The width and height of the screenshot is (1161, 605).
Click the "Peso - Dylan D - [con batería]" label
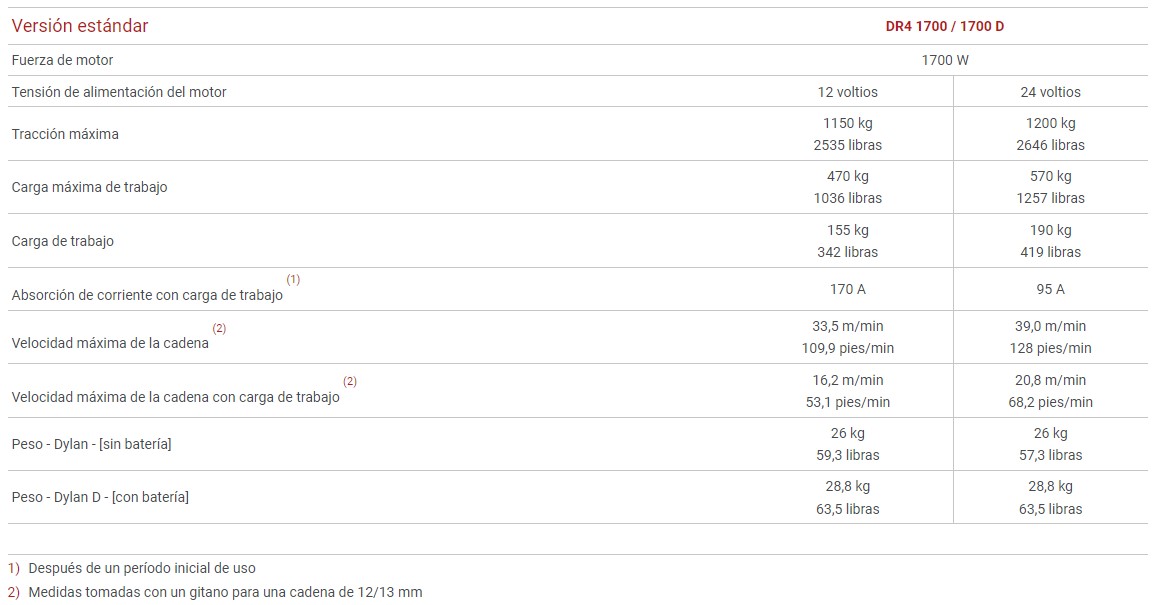click(x=100, y=497)
